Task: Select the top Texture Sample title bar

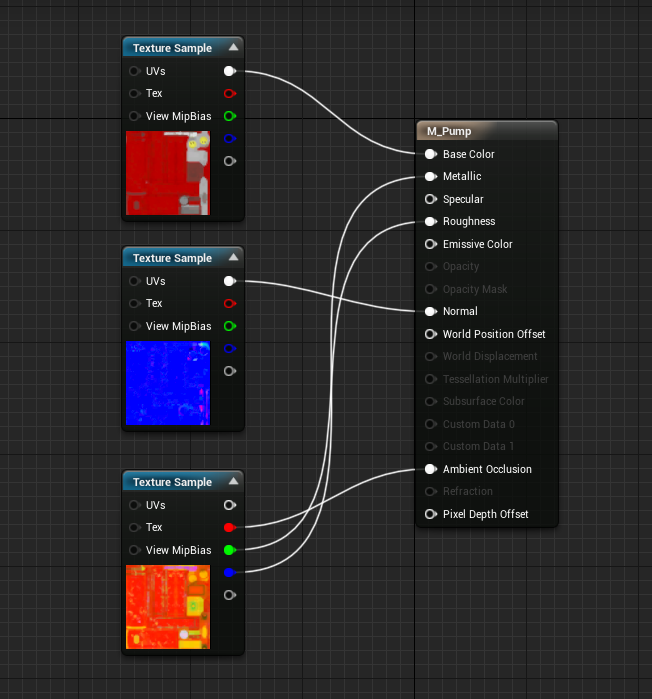Action: [183, 48]
